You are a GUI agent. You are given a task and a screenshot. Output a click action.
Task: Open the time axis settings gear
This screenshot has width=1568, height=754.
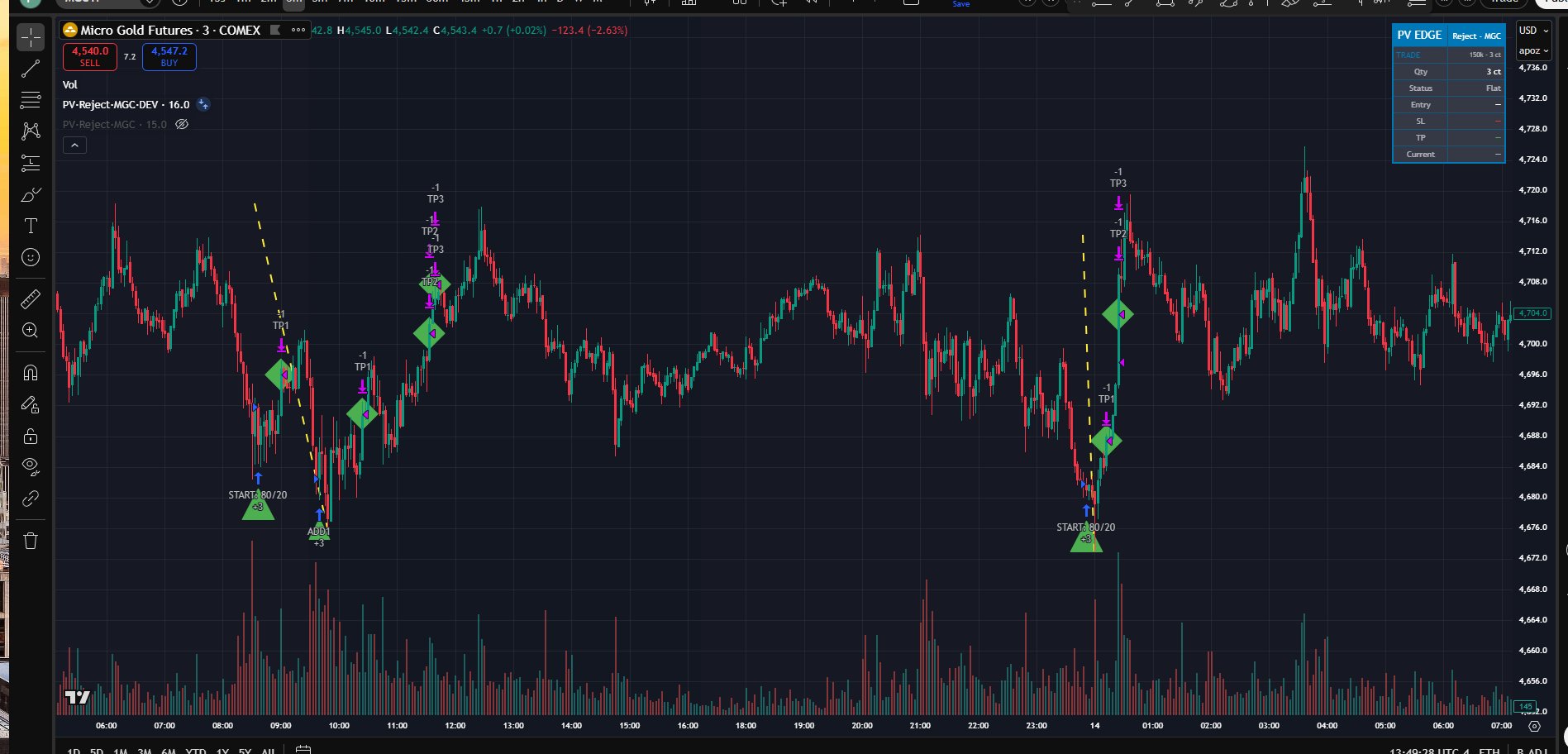1535,726
